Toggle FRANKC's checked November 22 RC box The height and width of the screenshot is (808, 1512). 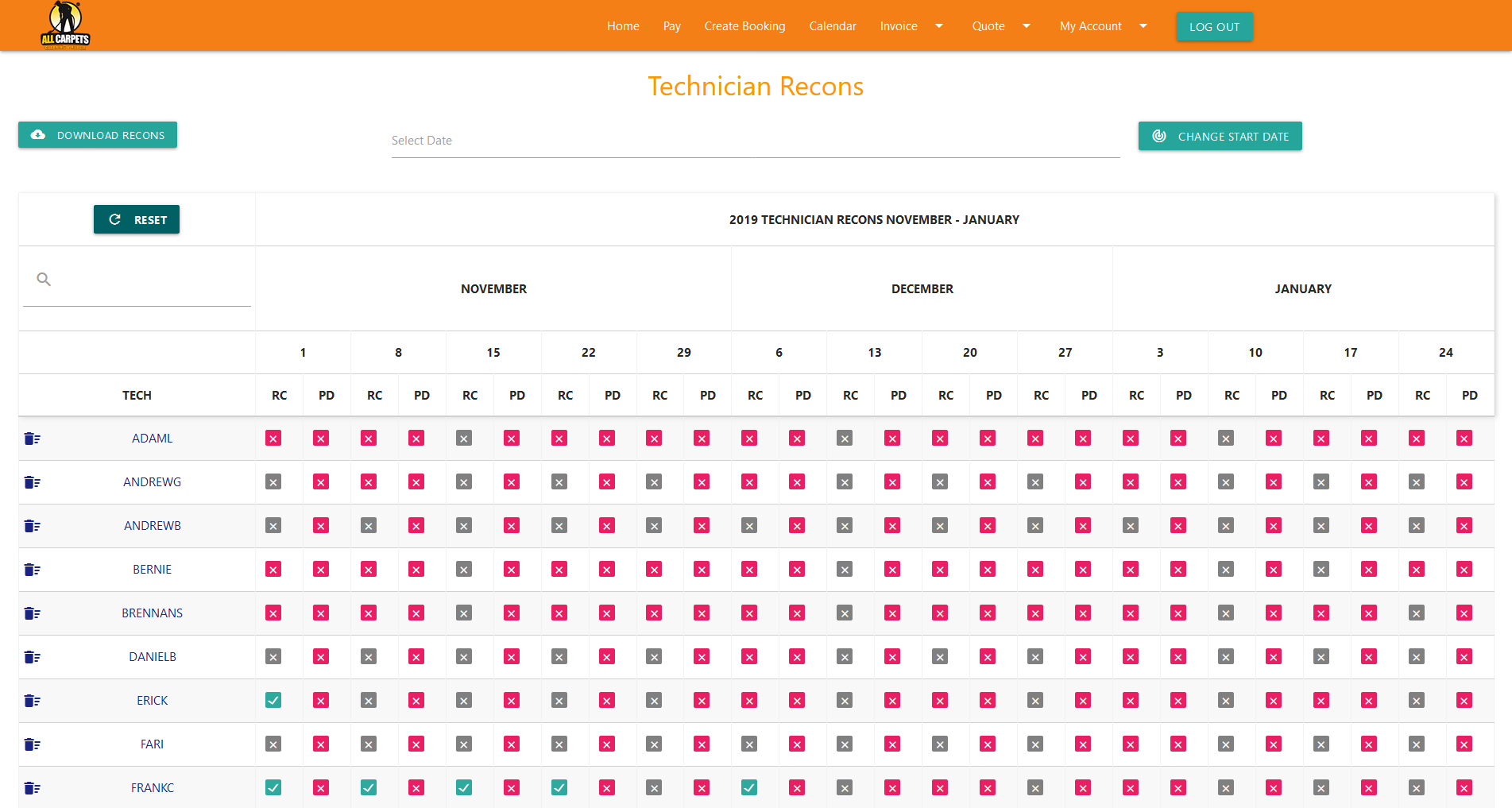559,788
